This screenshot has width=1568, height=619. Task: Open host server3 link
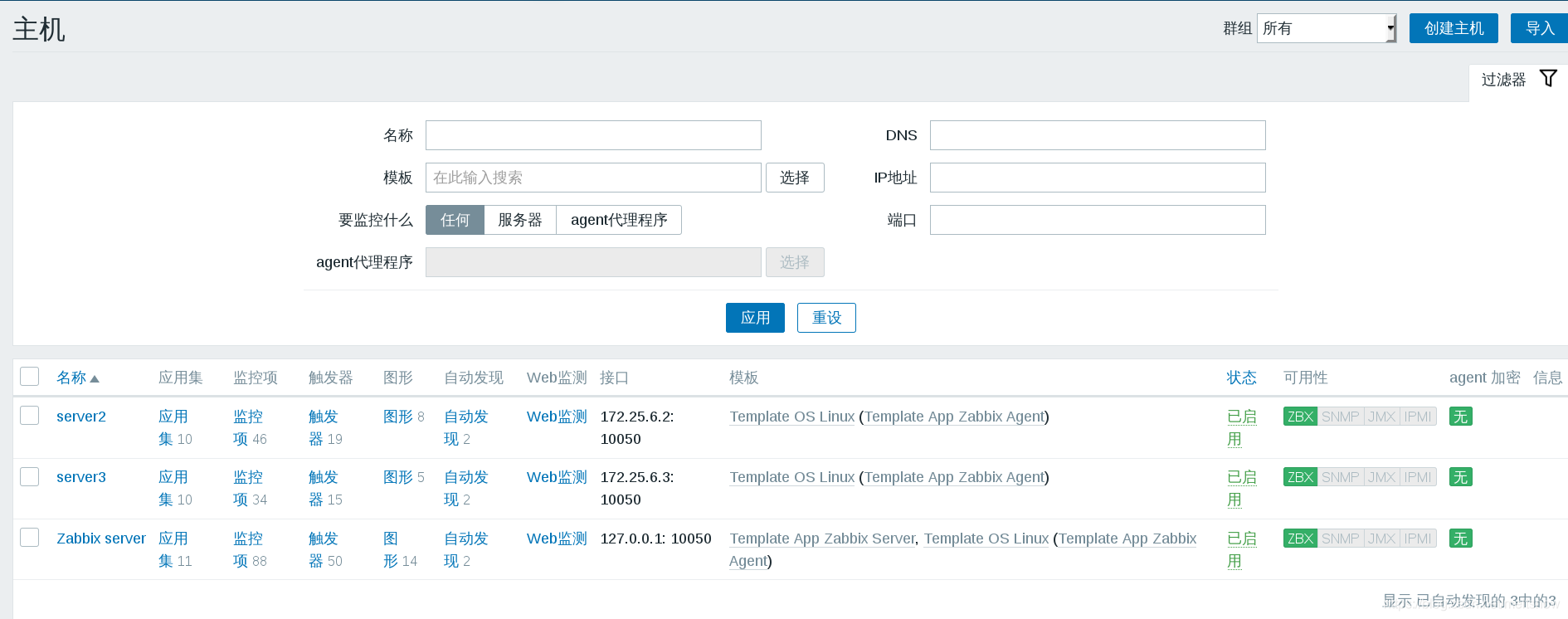[81, 477]
